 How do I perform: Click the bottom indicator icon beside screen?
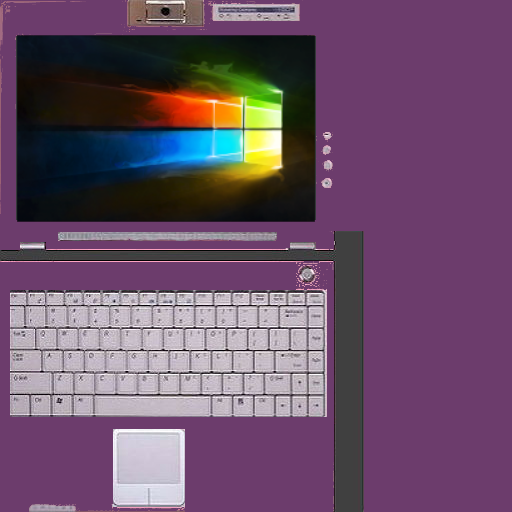327,183
